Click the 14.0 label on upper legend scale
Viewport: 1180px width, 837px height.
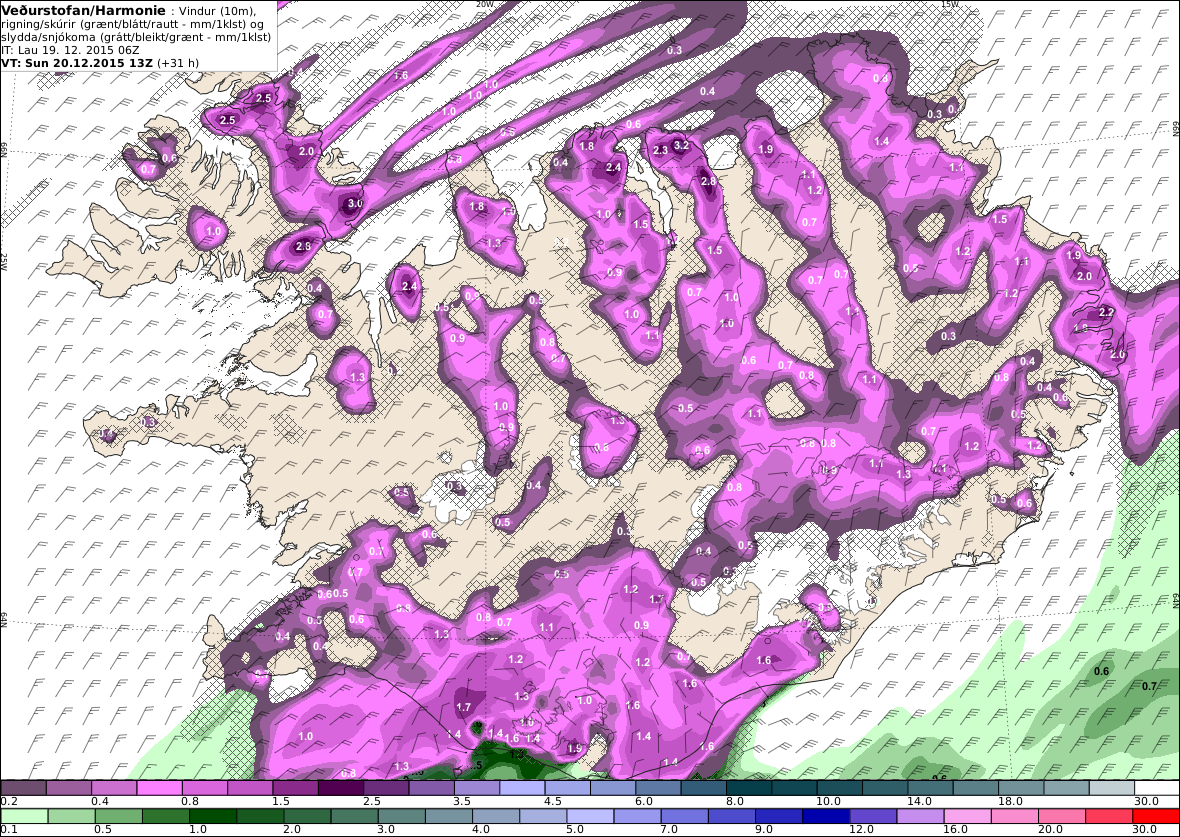click(919, 802)
